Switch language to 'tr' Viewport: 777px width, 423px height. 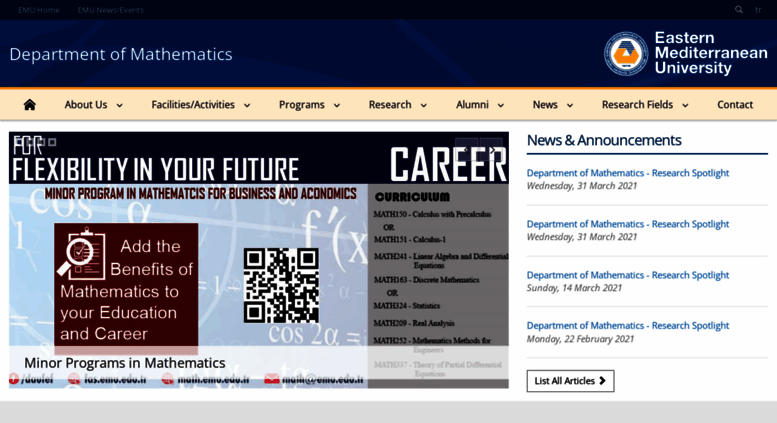[758, 10]
